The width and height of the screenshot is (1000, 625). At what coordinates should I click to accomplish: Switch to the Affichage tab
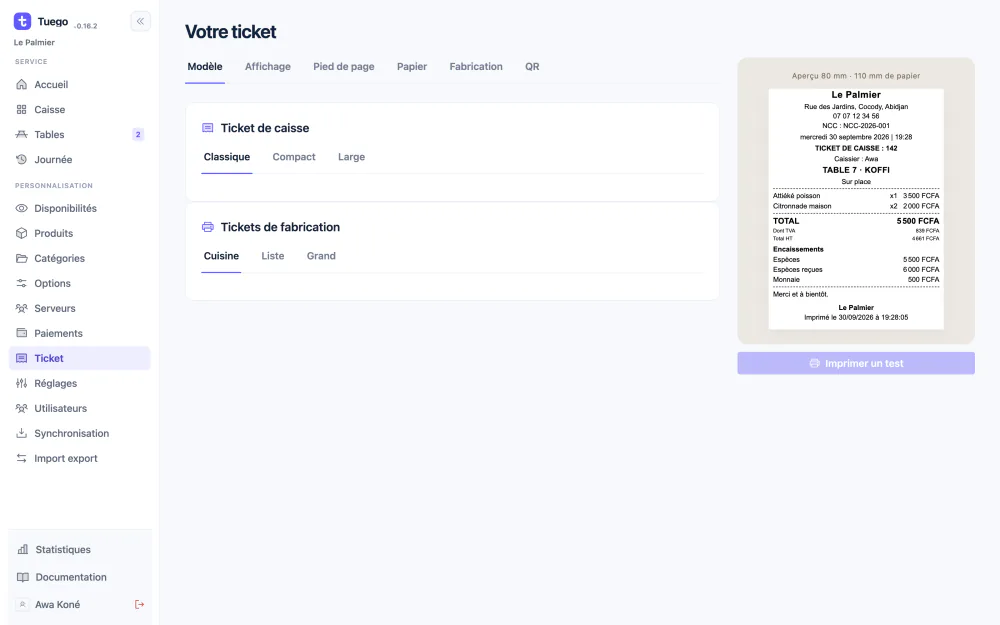coord(268,66)
